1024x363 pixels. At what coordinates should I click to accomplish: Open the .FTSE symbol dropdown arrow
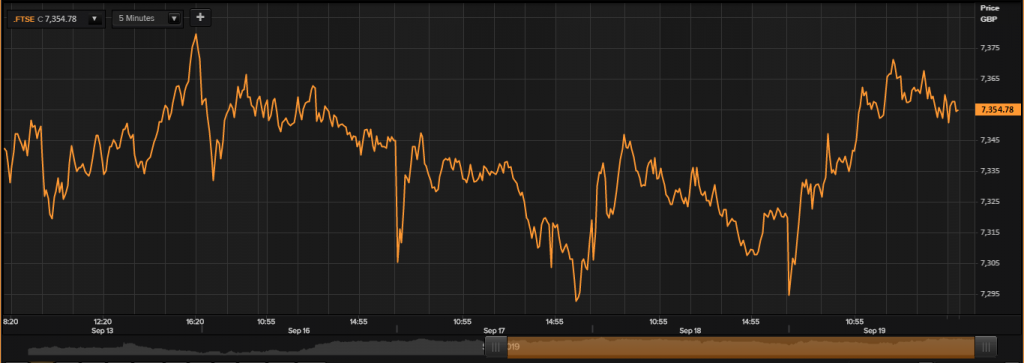click(94, 19)
